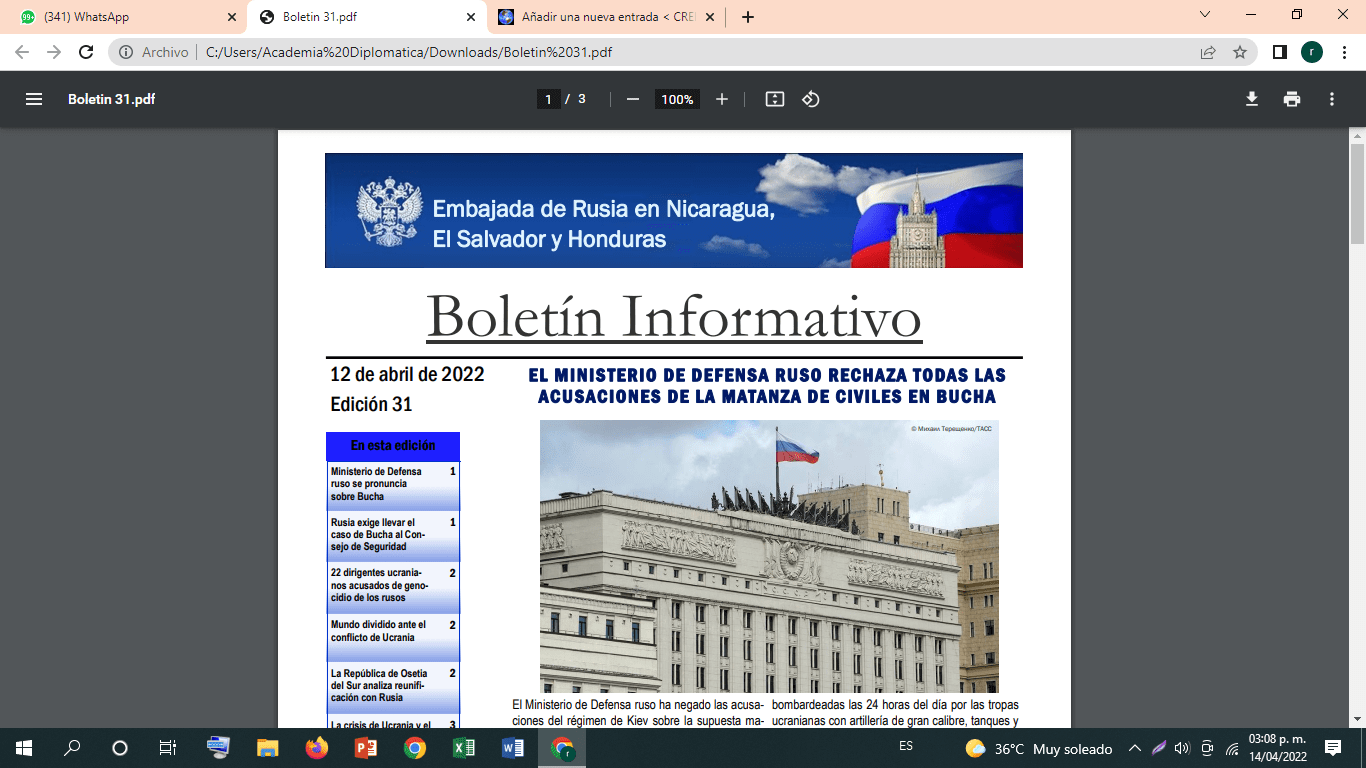The width and height of the screenshot is (1366, 768).
Task: Open PowerPoint from the taskbar
Action: pyautogui.click(x=366, y=748)
